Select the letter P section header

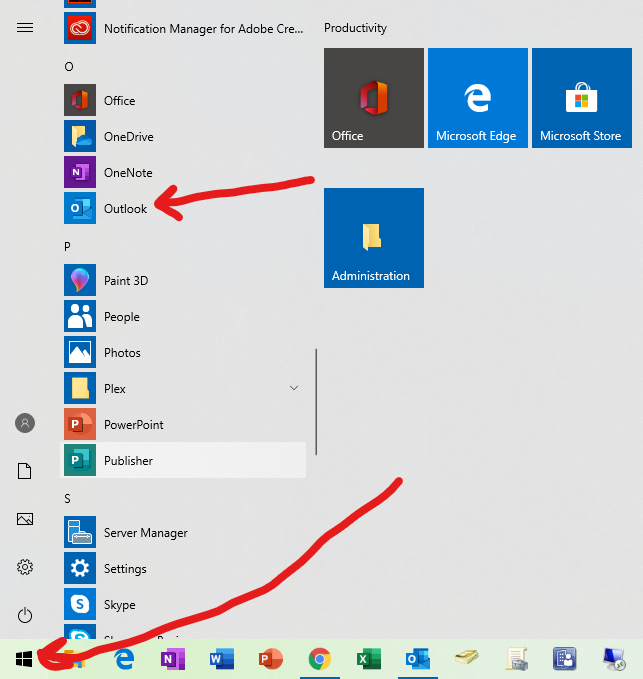(x=68, y=246)
